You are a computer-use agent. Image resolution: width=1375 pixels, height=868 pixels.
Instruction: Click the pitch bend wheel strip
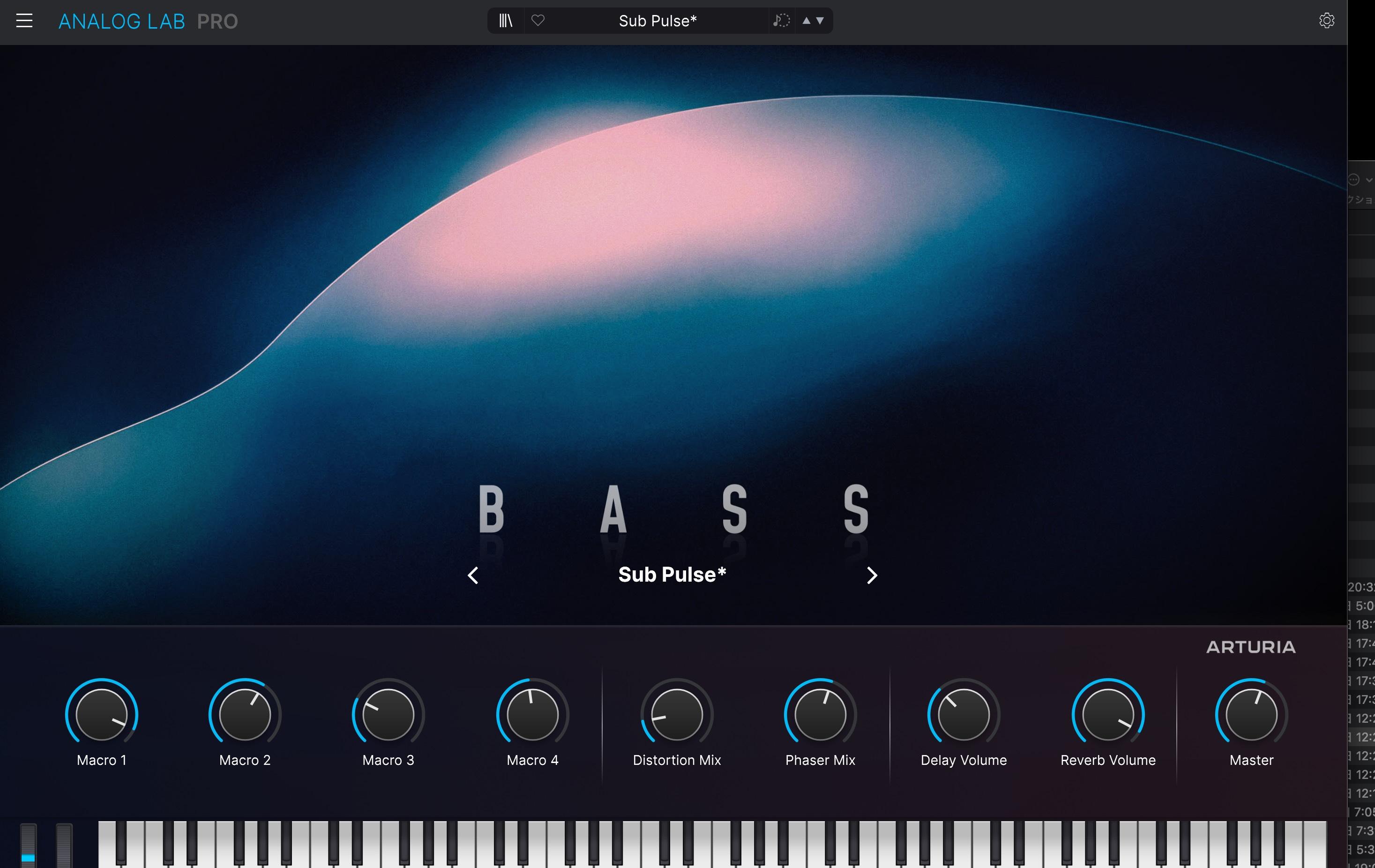[28, 845]
